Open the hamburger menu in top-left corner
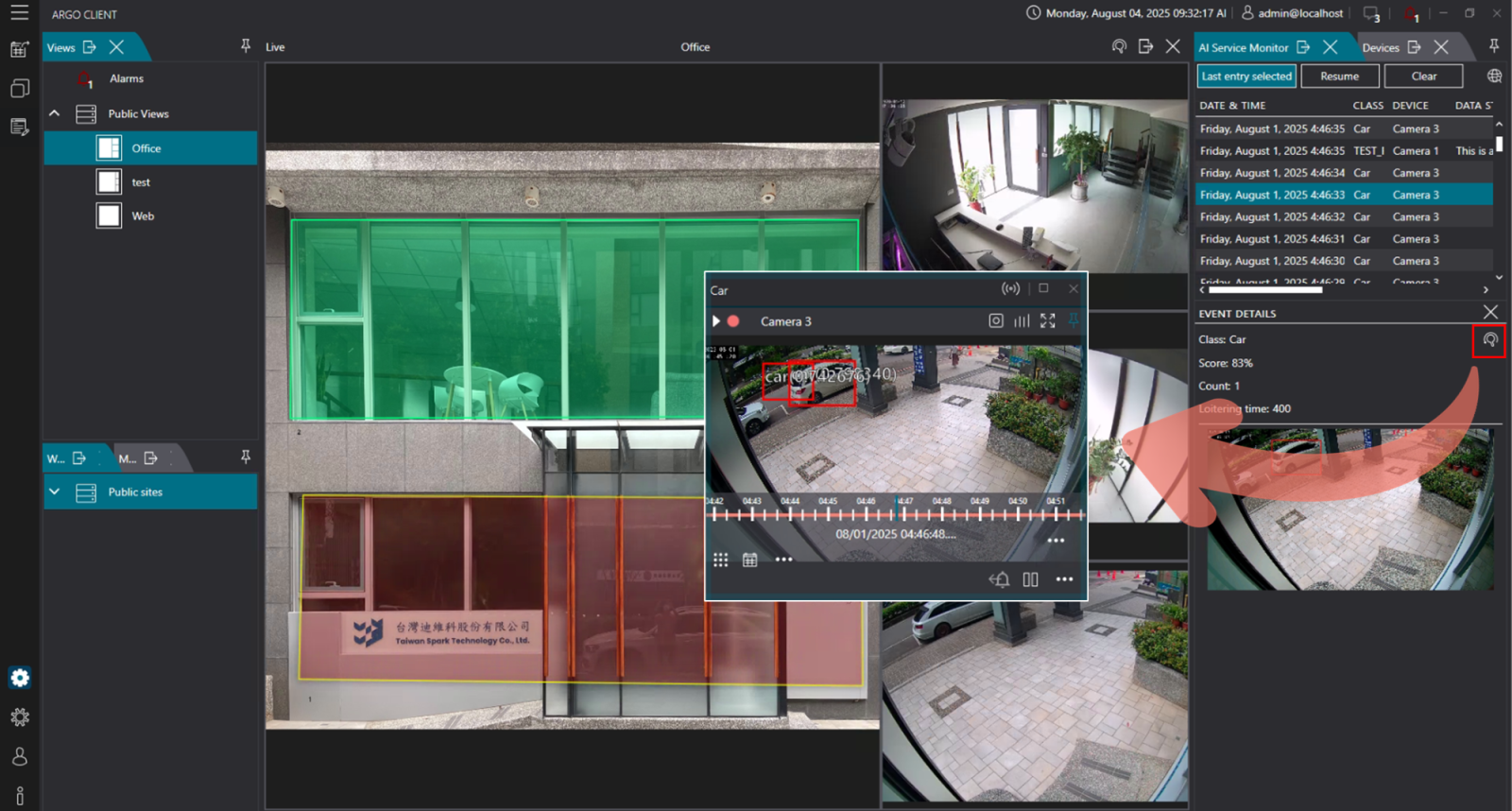The width and height of the screenshot is (1512, 811). 19,13
